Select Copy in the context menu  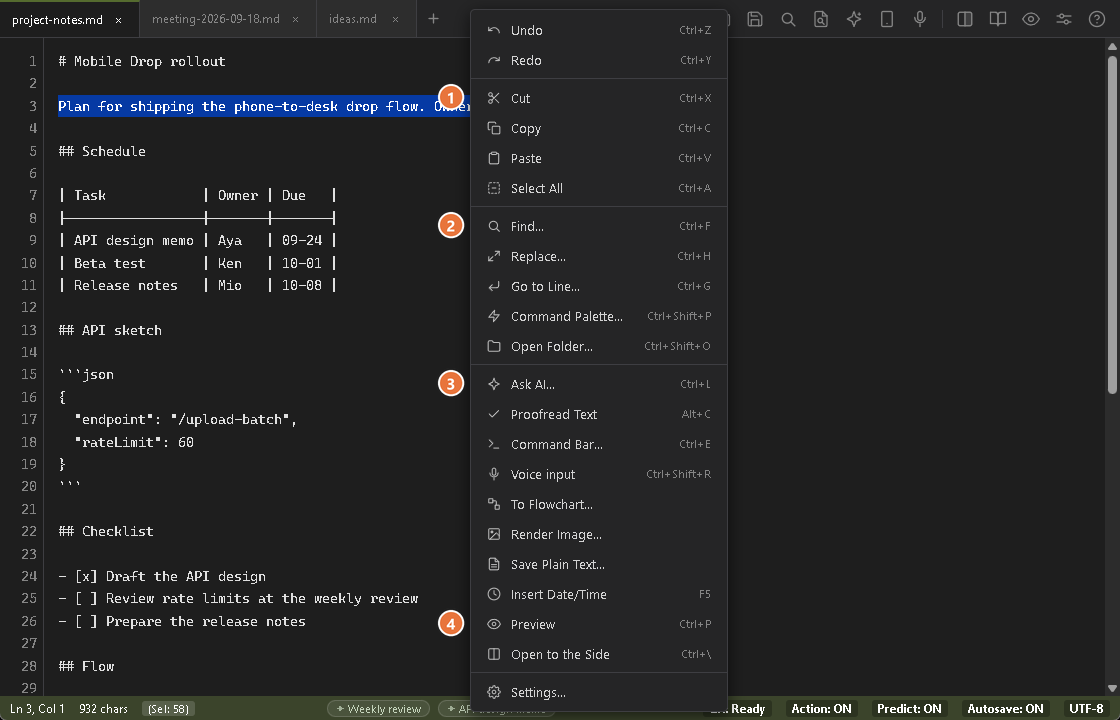[599, 128]
